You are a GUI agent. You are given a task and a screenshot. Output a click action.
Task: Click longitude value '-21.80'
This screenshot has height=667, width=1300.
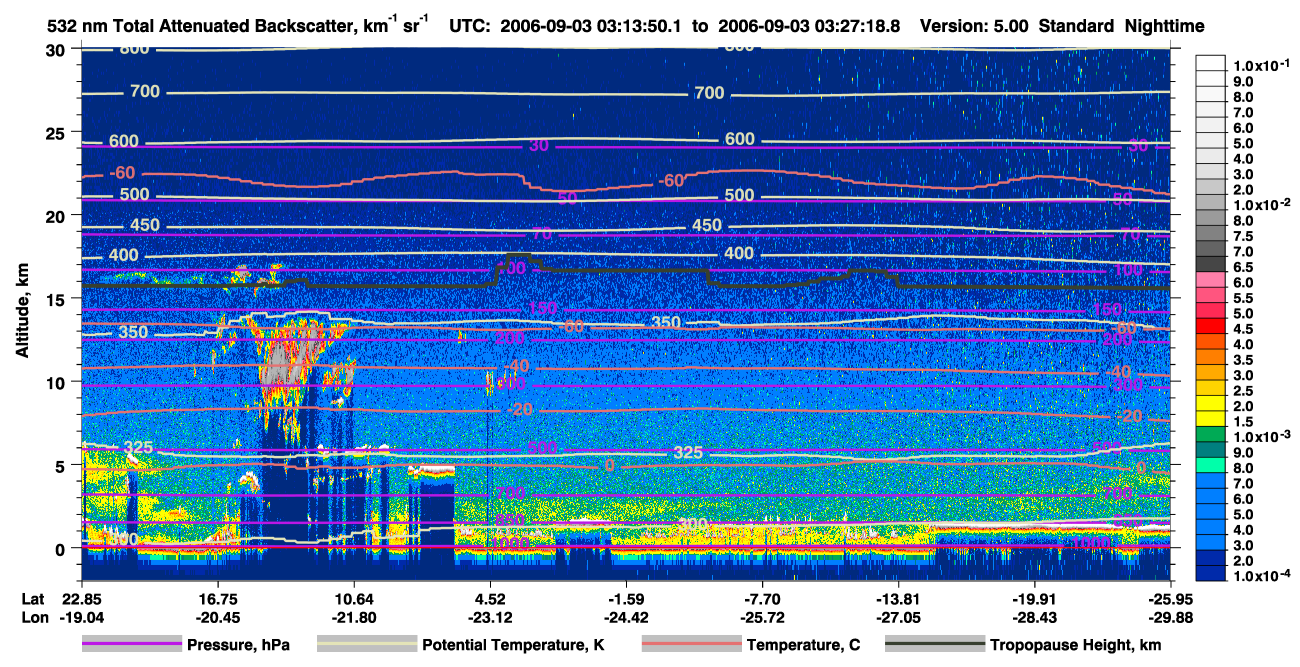353,617
